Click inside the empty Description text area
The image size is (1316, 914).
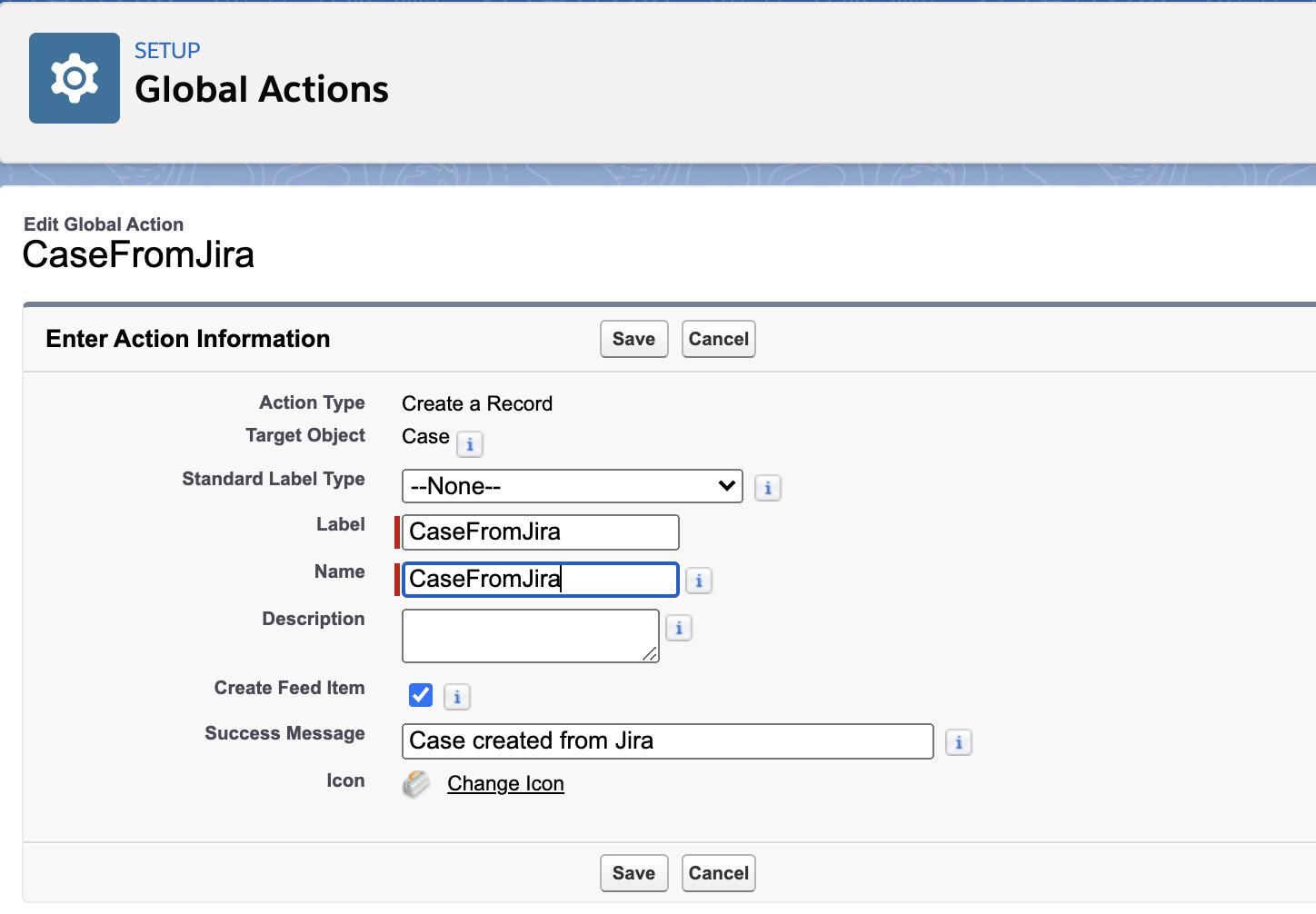[x=530, y=635]
